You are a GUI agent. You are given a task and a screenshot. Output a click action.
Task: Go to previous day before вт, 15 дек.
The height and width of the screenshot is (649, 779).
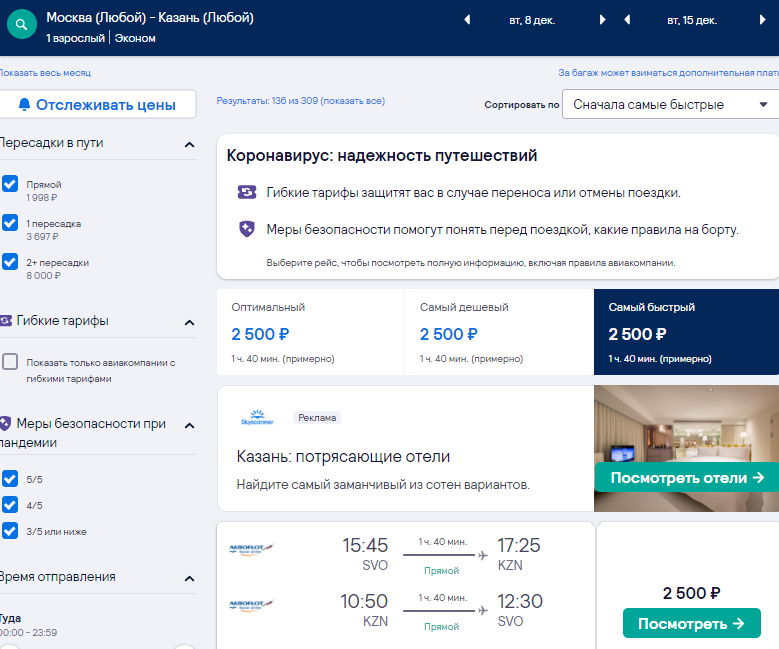coord(627,20)
